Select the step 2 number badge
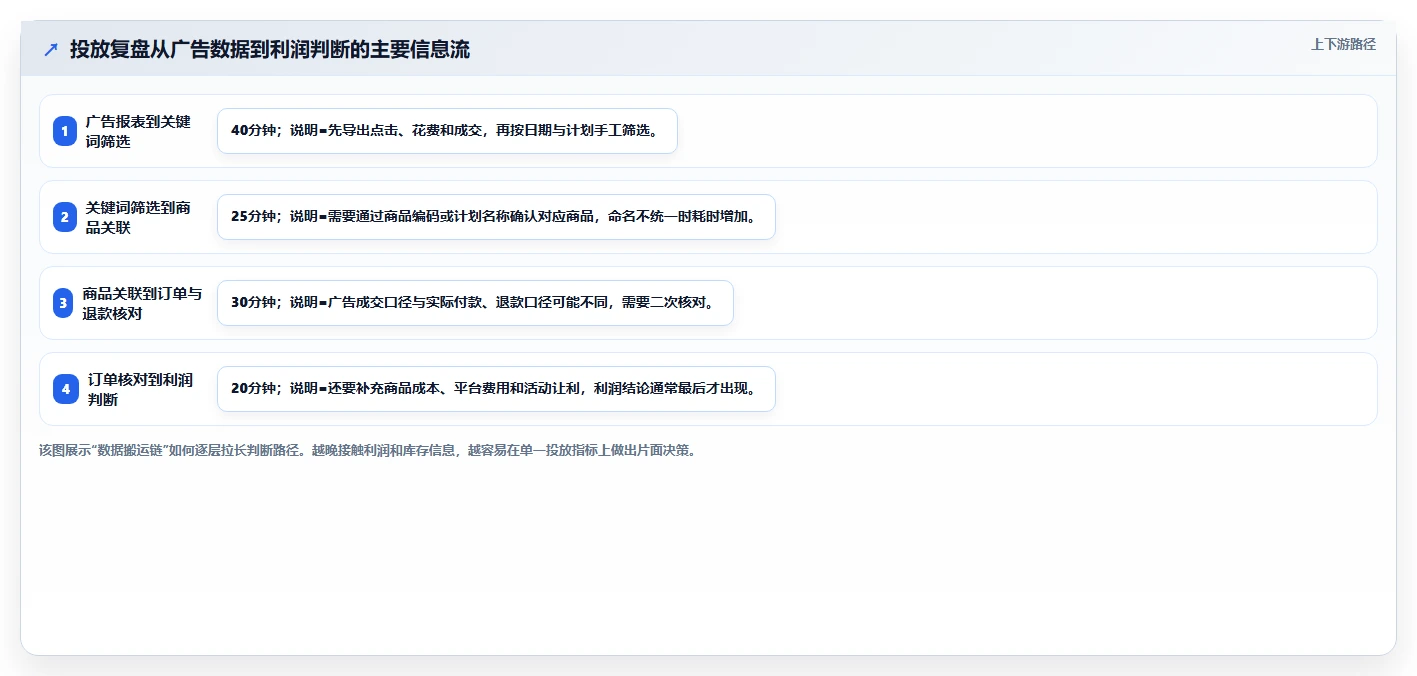The image size is (1417, 676). [x=65, y=217]
